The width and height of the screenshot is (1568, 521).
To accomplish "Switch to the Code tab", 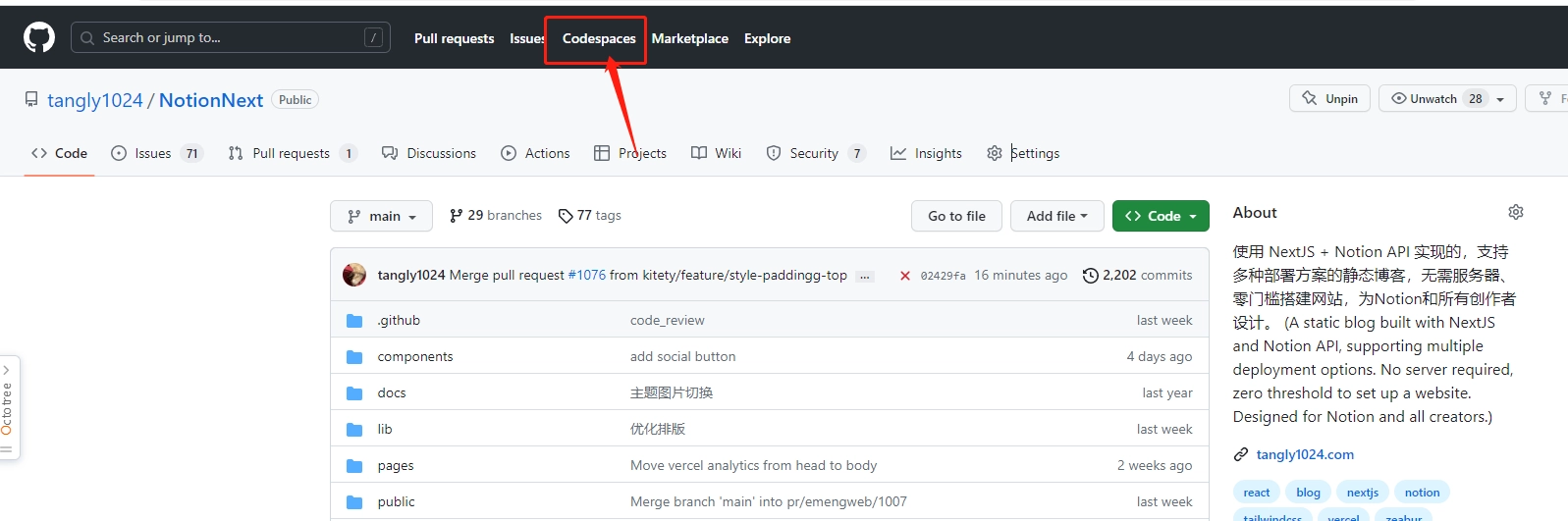I will pos(59,153).
